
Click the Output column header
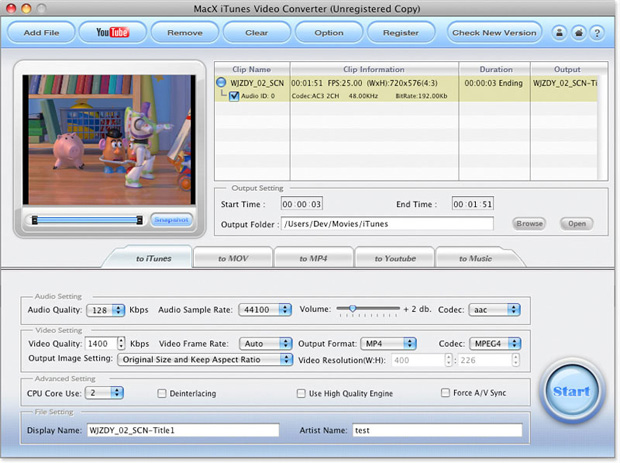click(x=567, y=69)
